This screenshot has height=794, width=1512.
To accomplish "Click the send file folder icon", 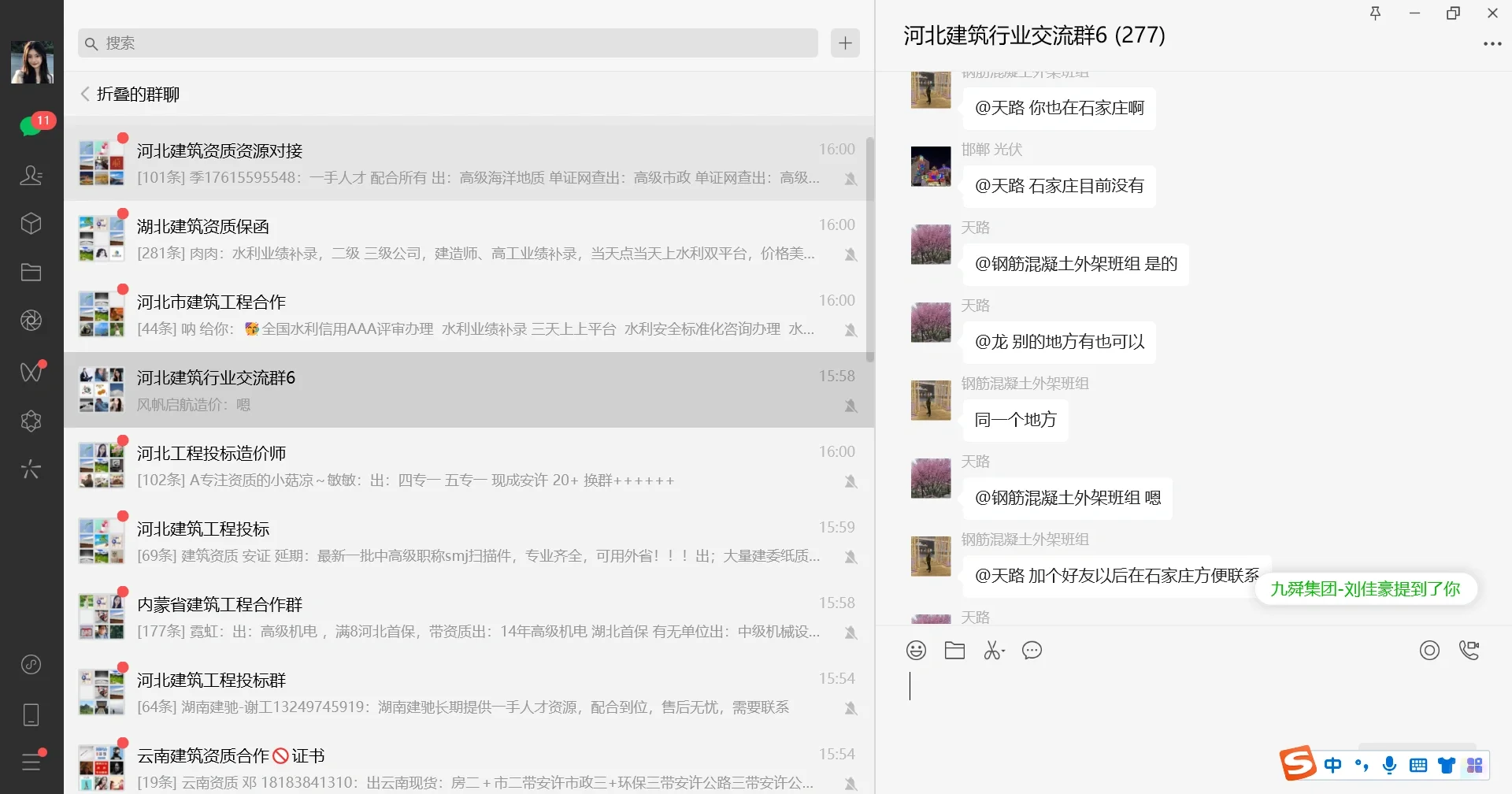I will [954, 650].
